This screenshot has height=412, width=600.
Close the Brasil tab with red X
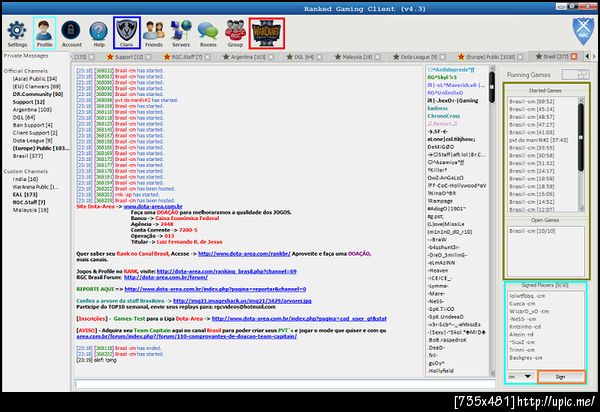(x=574, y=56)
